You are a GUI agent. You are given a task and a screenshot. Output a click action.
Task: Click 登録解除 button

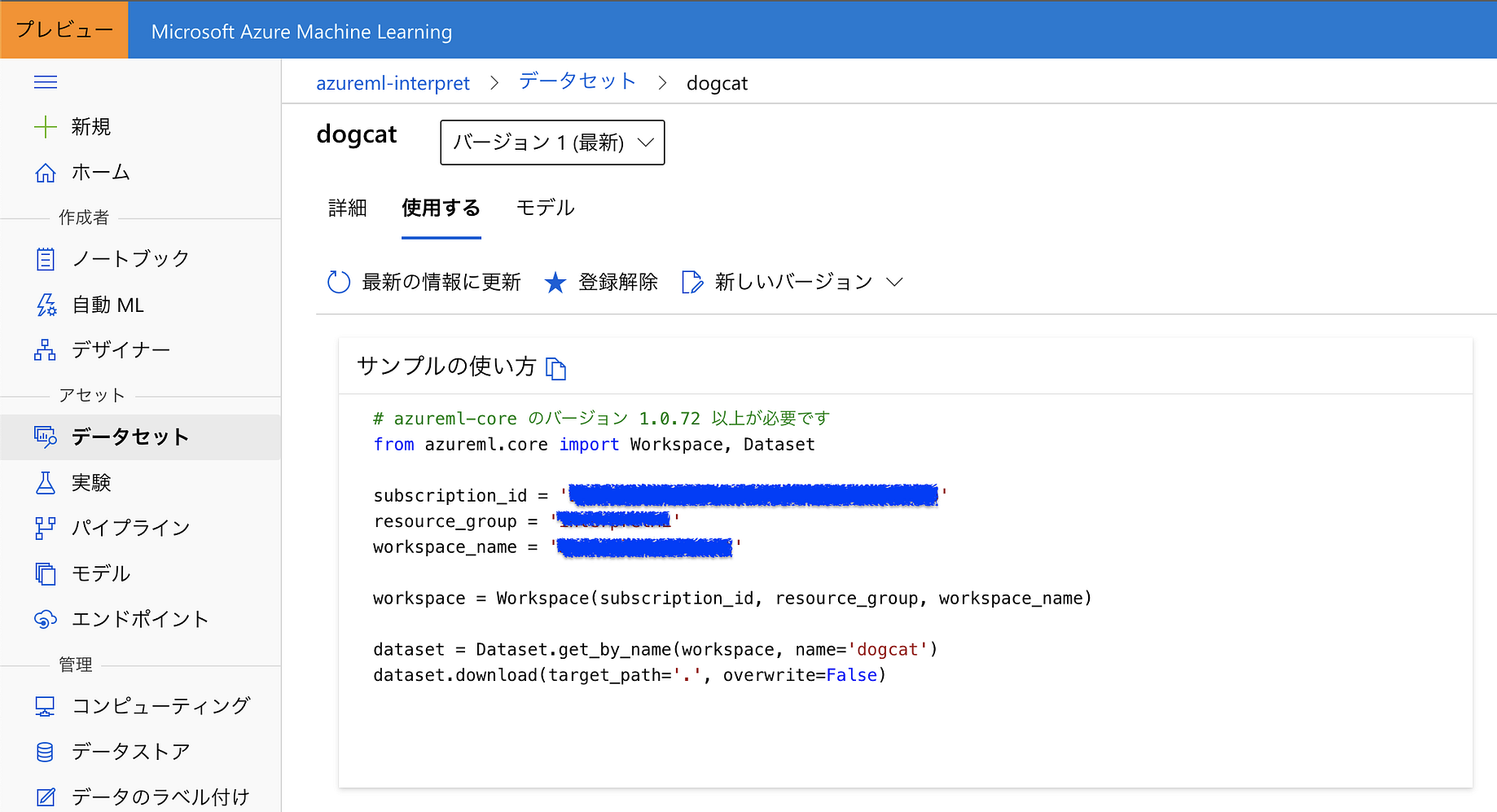point(601,282)
